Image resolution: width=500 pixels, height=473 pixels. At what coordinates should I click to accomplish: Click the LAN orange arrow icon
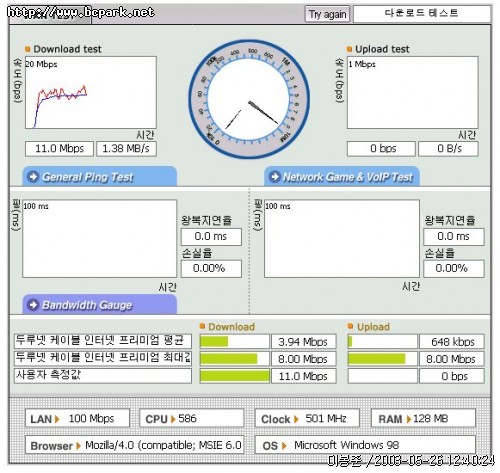(57, 419)
